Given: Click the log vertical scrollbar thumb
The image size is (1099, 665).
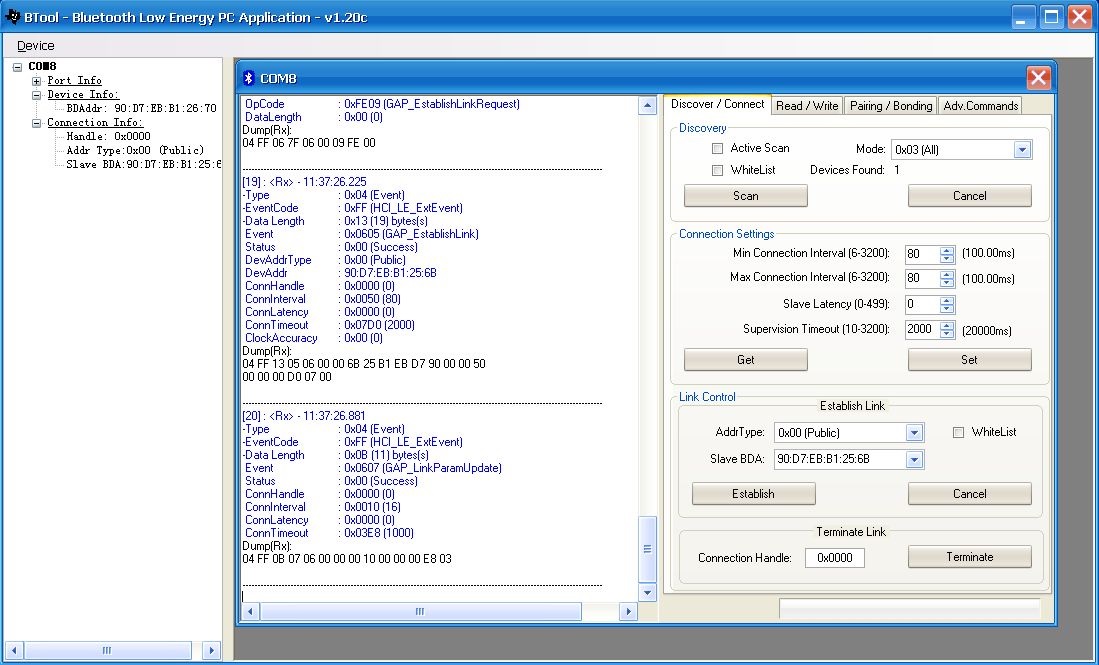Looking at the screenshot, I should [648, 549].
